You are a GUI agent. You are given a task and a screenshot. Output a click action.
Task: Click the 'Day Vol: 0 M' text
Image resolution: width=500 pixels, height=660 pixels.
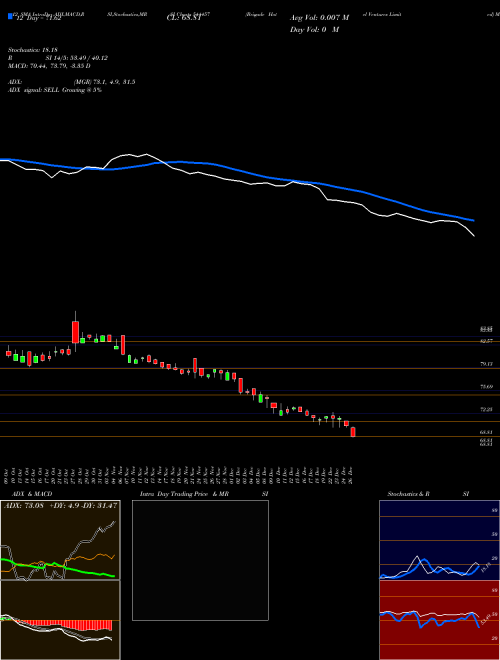pyautogui.click(x=314, y=29)
